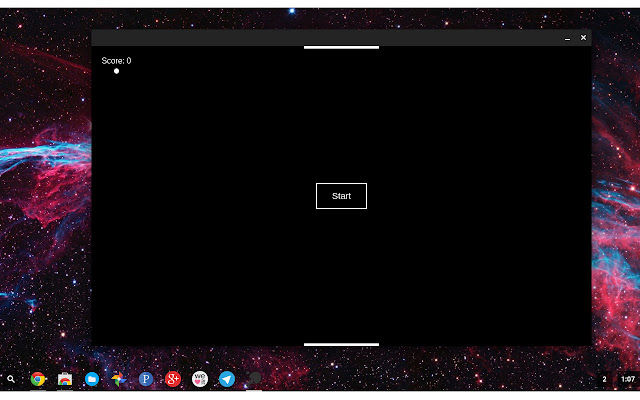Click the ping-pong paddle game icon in the shelf

[x=253, y=379]
